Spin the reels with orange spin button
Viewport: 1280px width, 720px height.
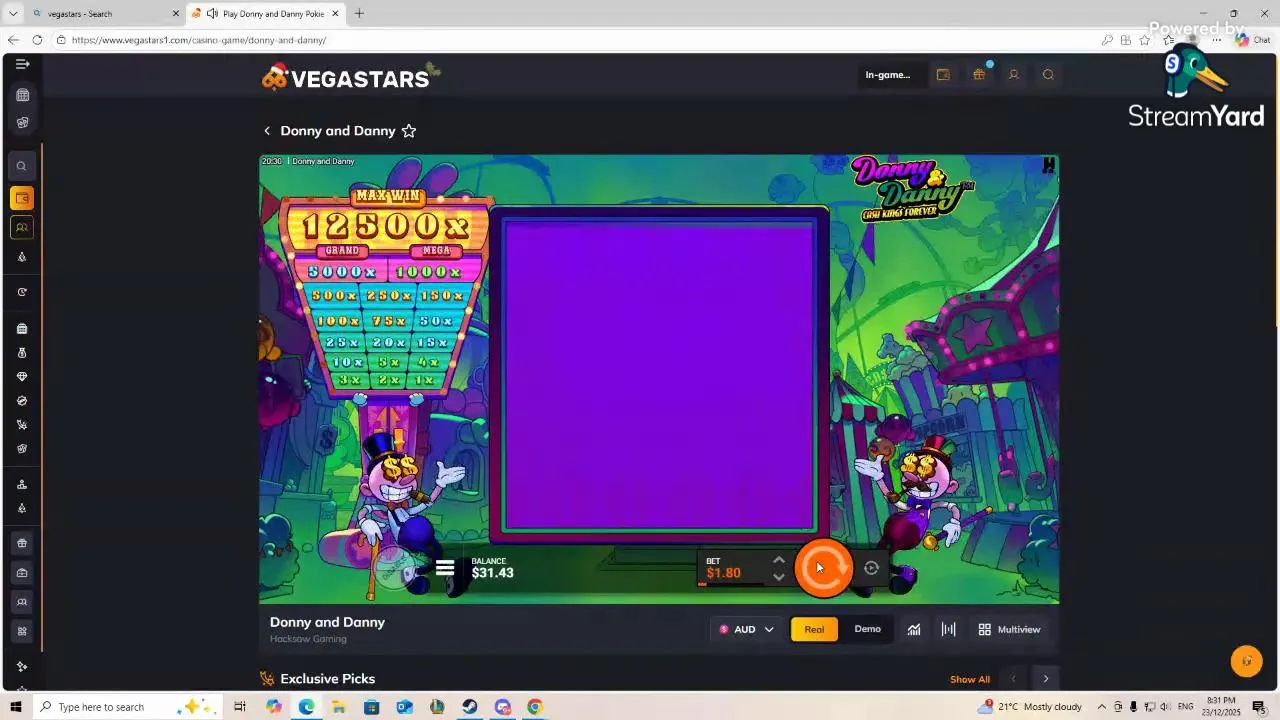(x=823, y=568)
